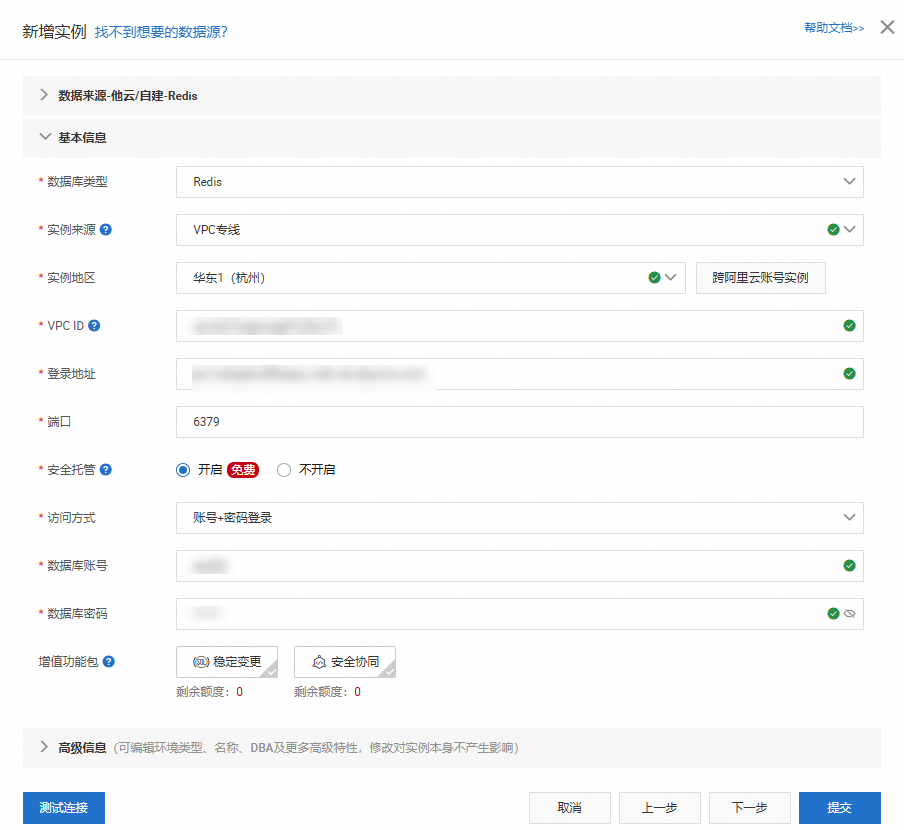Click the 跨阿里云账号实例 button
904x830 pixels.
pos(760,278)
